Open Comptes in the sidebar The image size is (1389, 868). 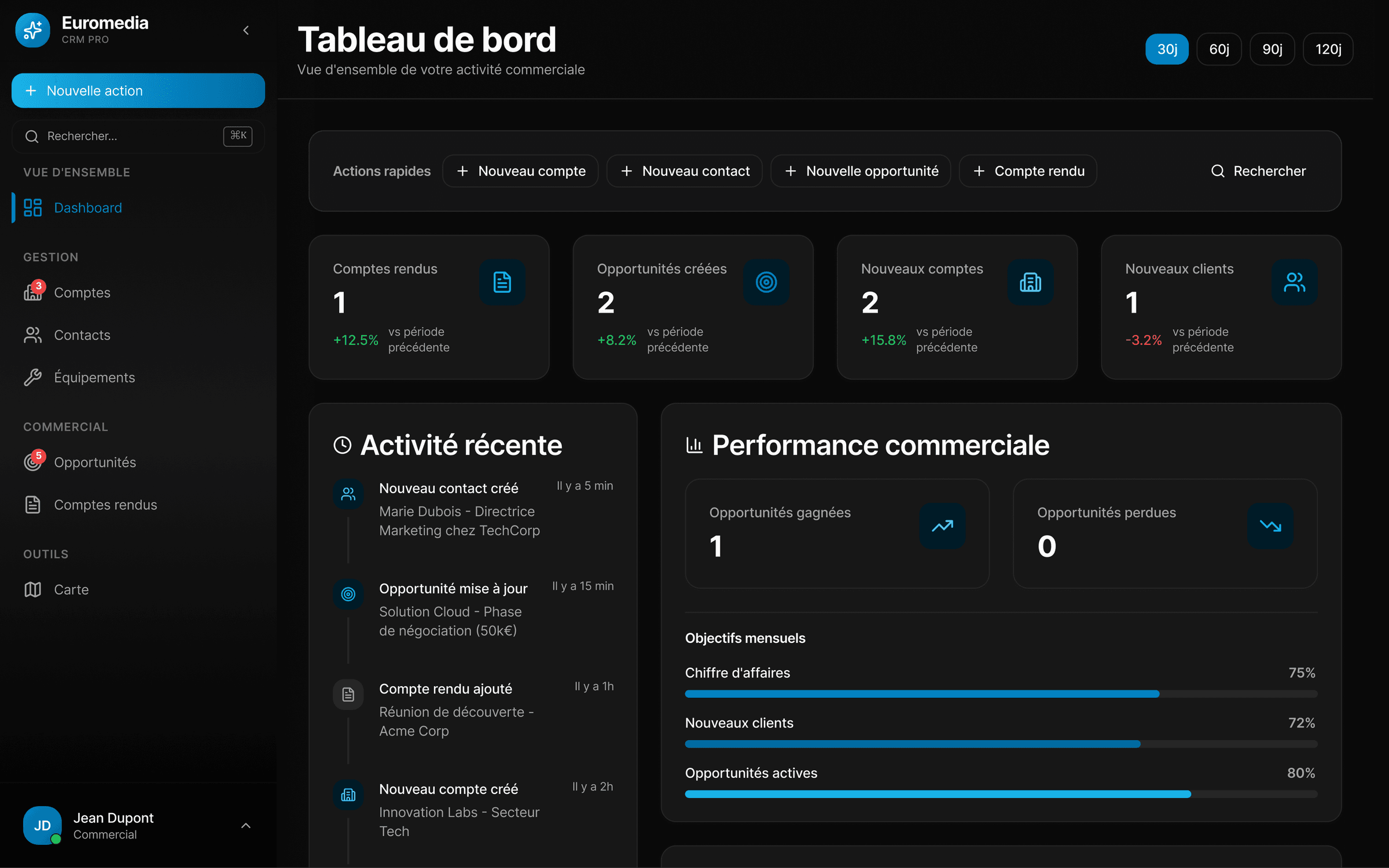pyautogui.click(x=138, y=293)
